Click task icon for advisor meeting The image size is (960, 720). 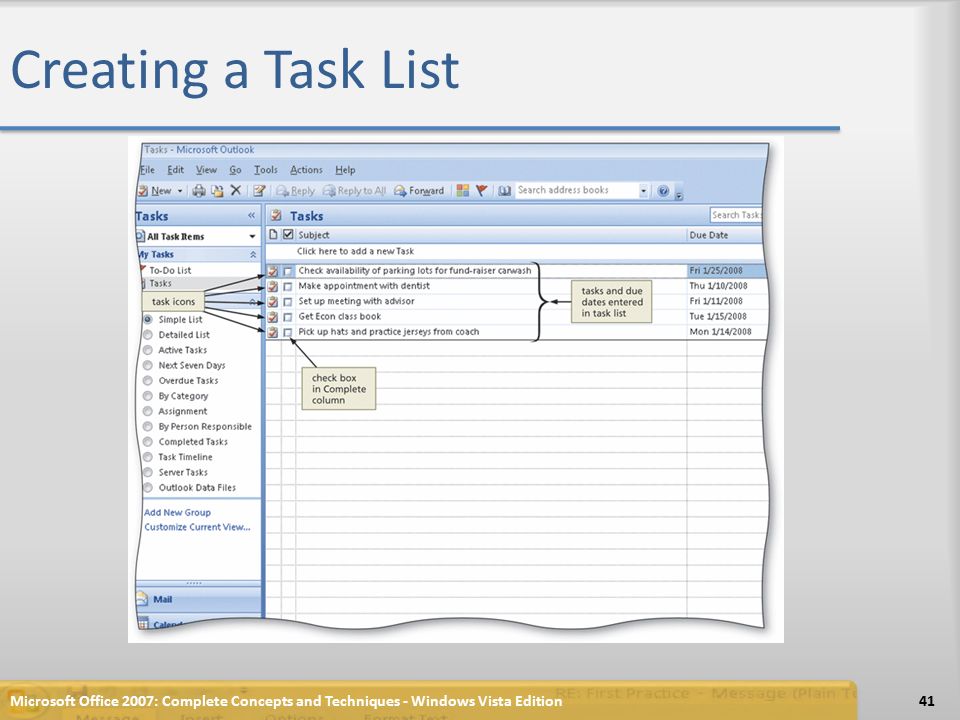pos(273,301)
